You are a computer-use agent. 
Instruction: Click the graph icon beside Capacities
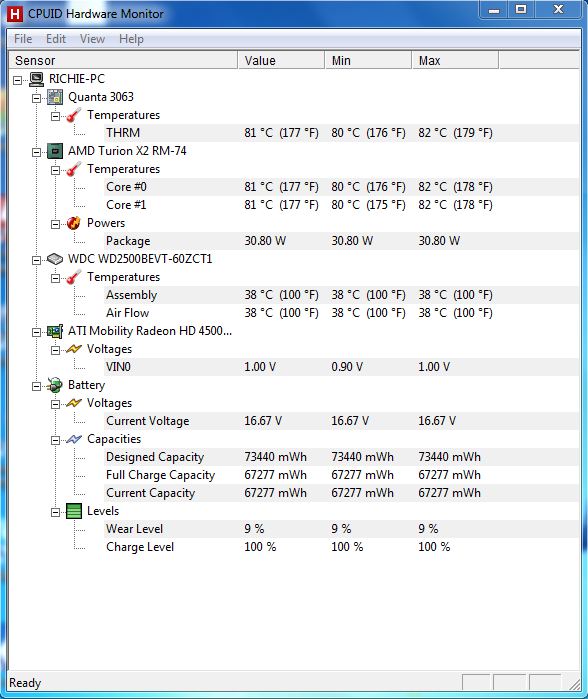pyautogui.click(x=74, y=439)
